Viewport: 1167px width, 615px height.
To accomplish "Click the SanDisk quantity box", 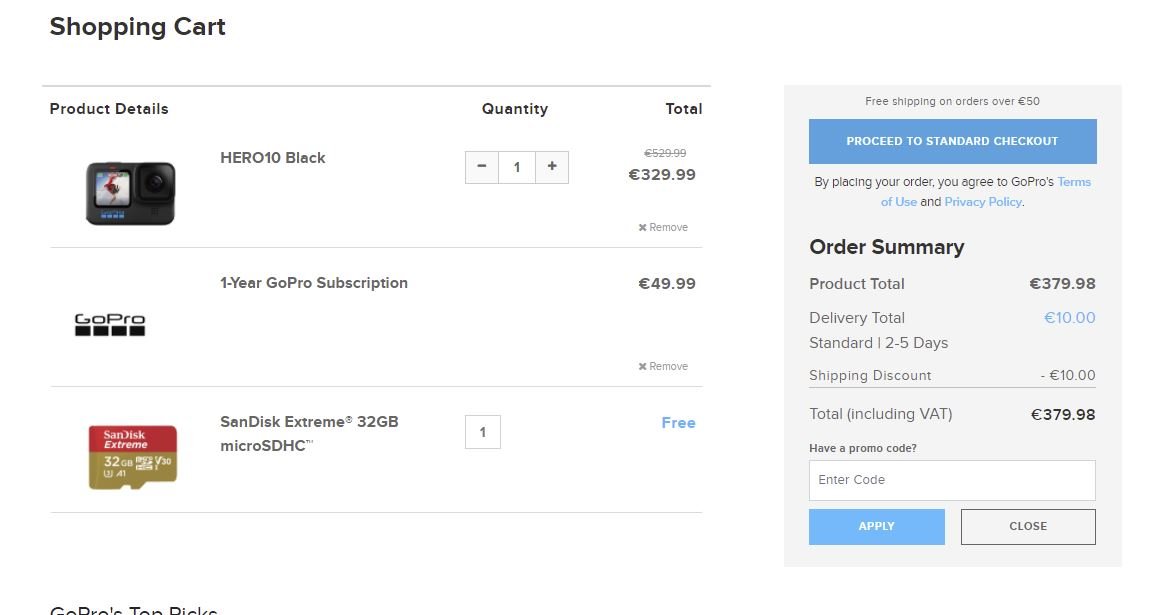I will [483, 432].
